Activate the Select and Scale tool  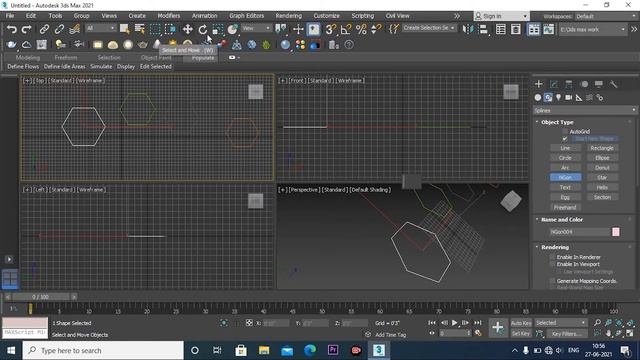218,29
